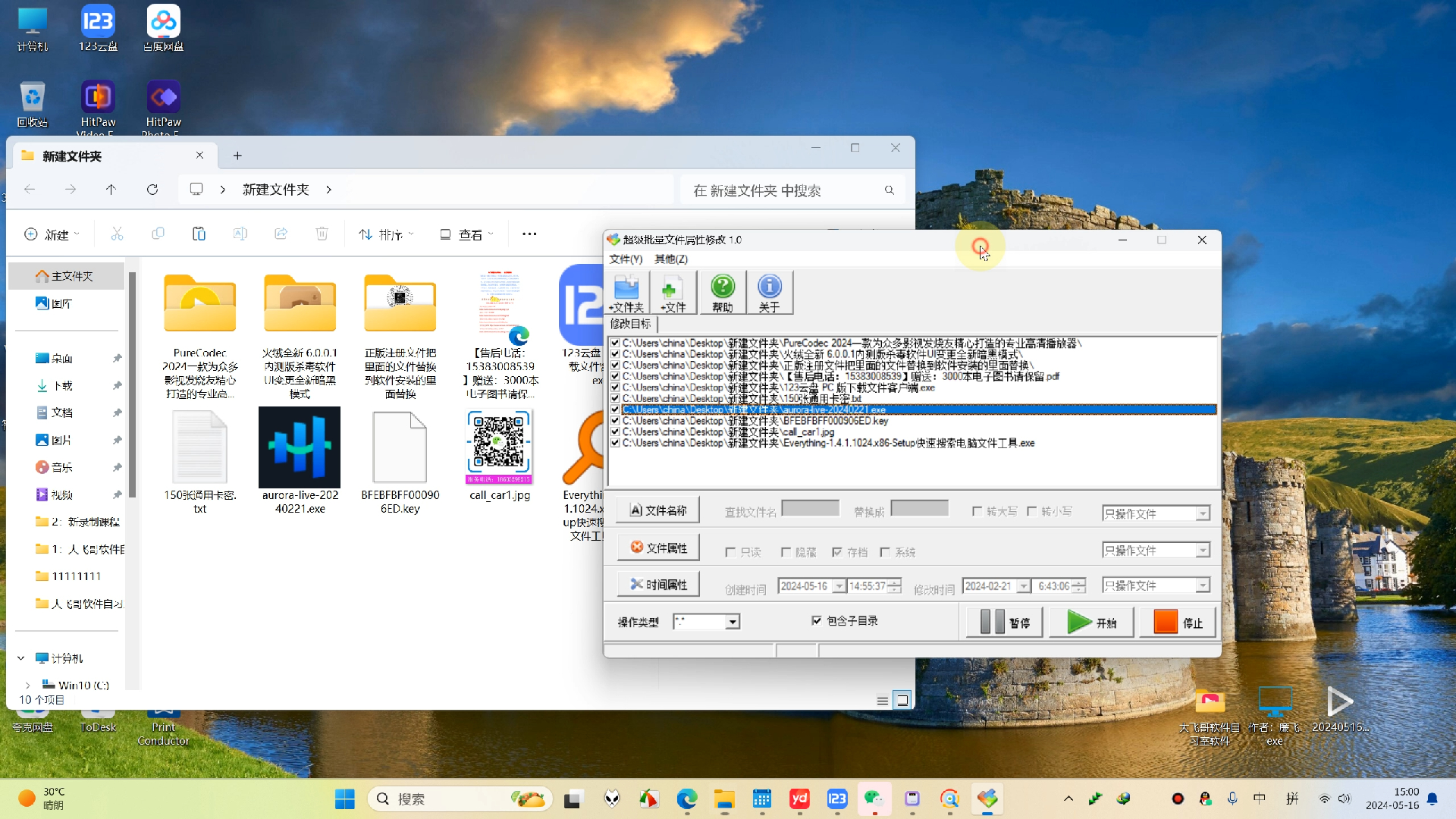1456x819 pixels.
Task: Disable the 包含子目录 include subdirectories checkbox
Action: pyautogui.click(x=817, y=620)
